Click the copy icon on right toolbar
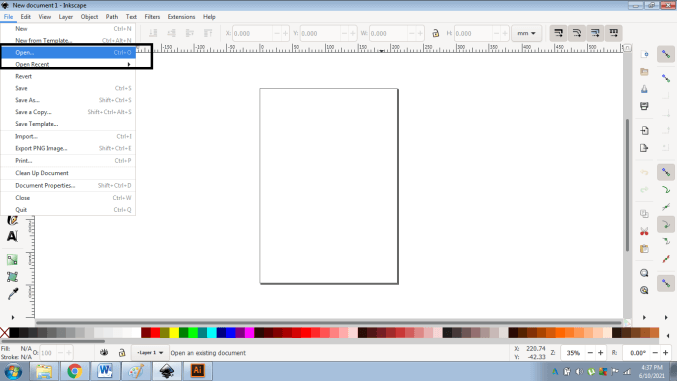Viewport: 677px width, 381px height. click(x=644, y=214)
